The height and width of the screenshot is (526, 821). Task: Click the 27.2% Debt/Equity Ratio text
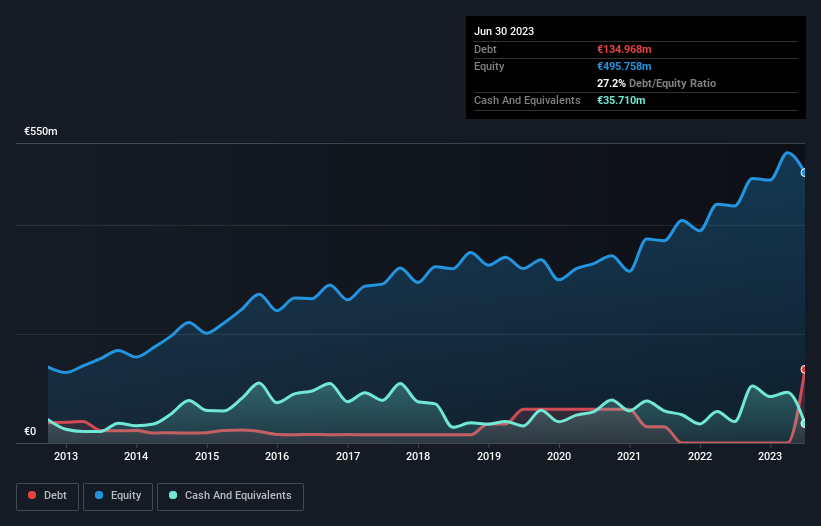click(x=657, y=83)
